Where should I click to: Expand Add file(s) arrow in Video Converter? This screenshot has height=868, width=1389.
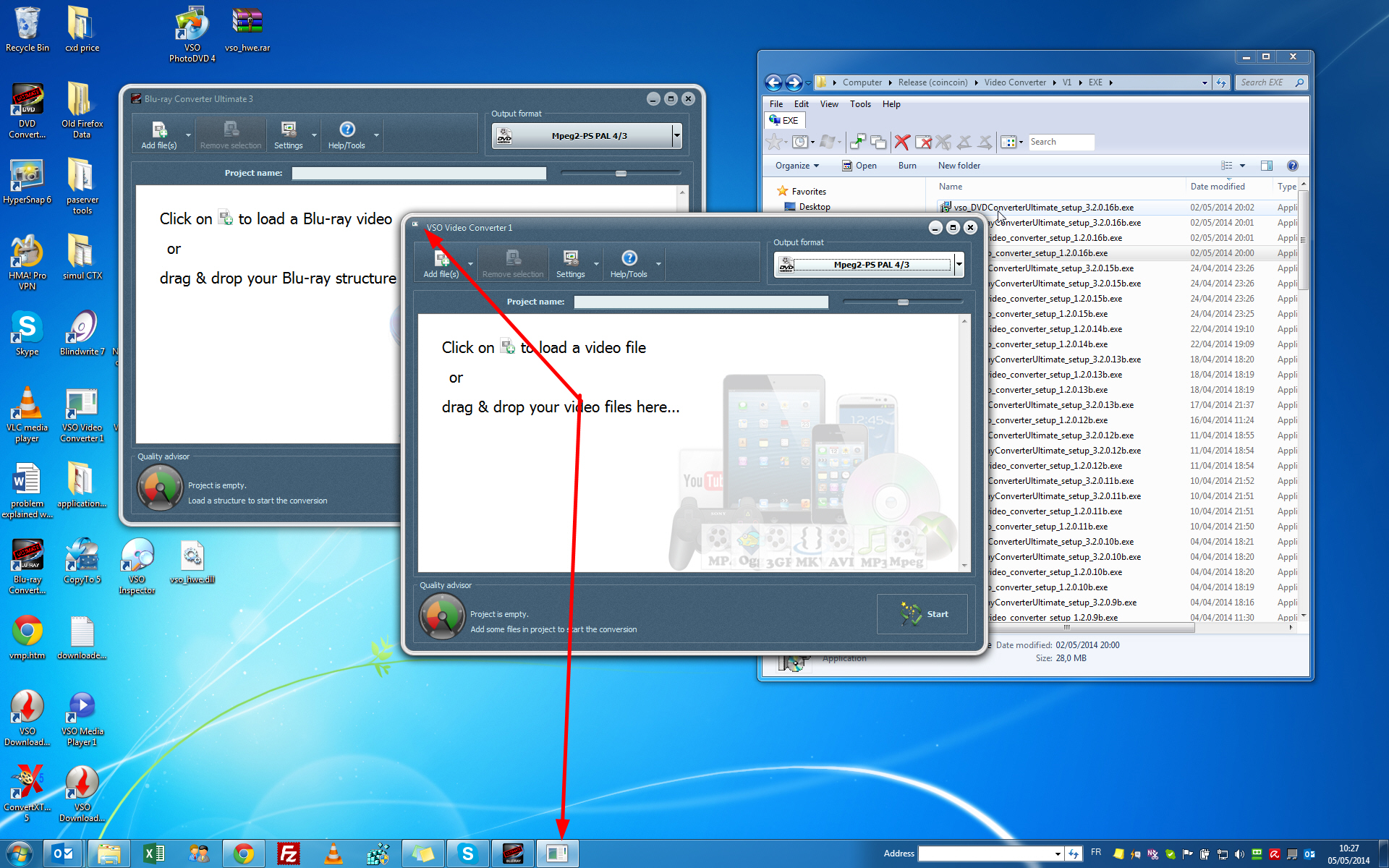[470, 264]
